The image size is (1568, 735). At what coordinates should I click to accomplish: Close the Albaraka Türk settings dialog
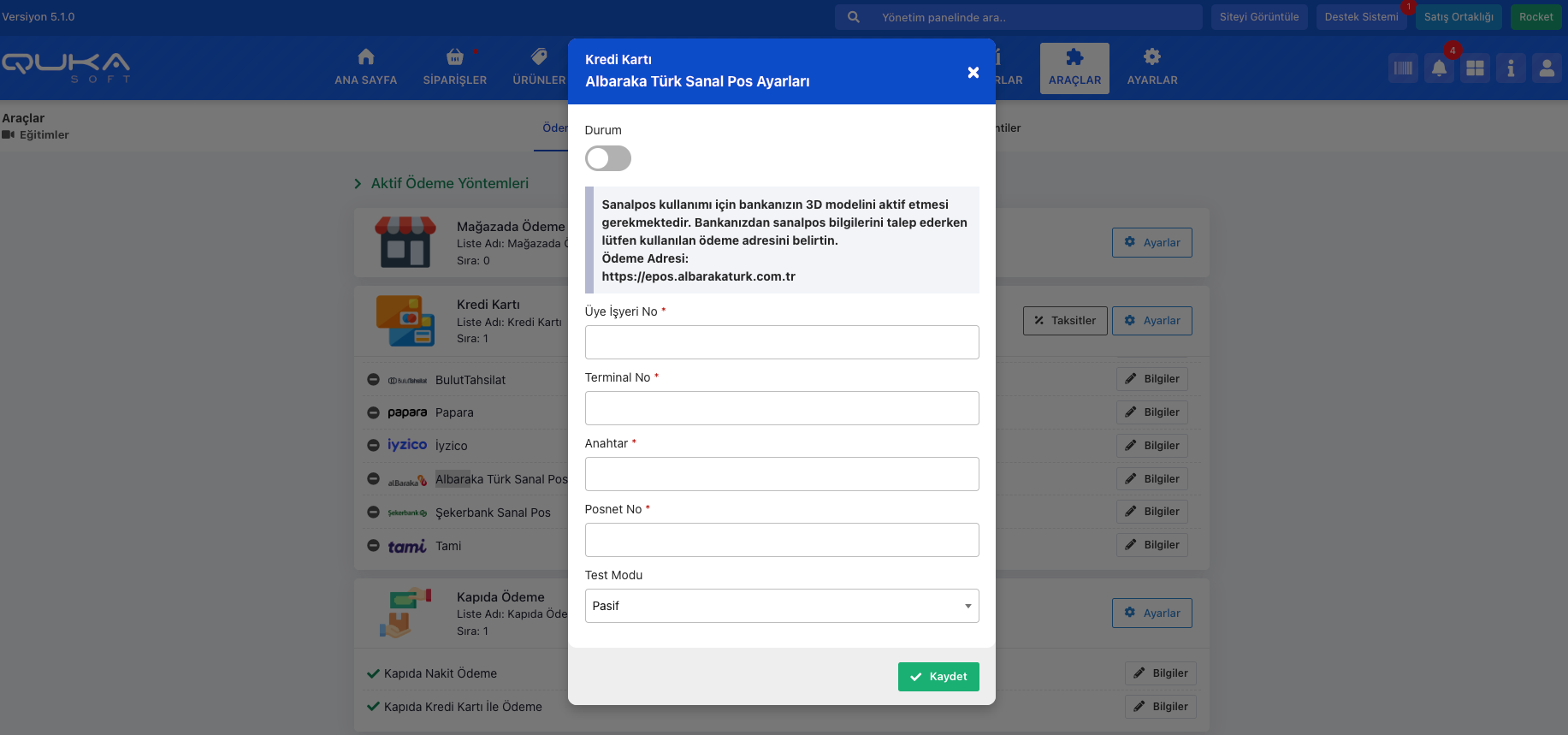(x=973, y=73)
